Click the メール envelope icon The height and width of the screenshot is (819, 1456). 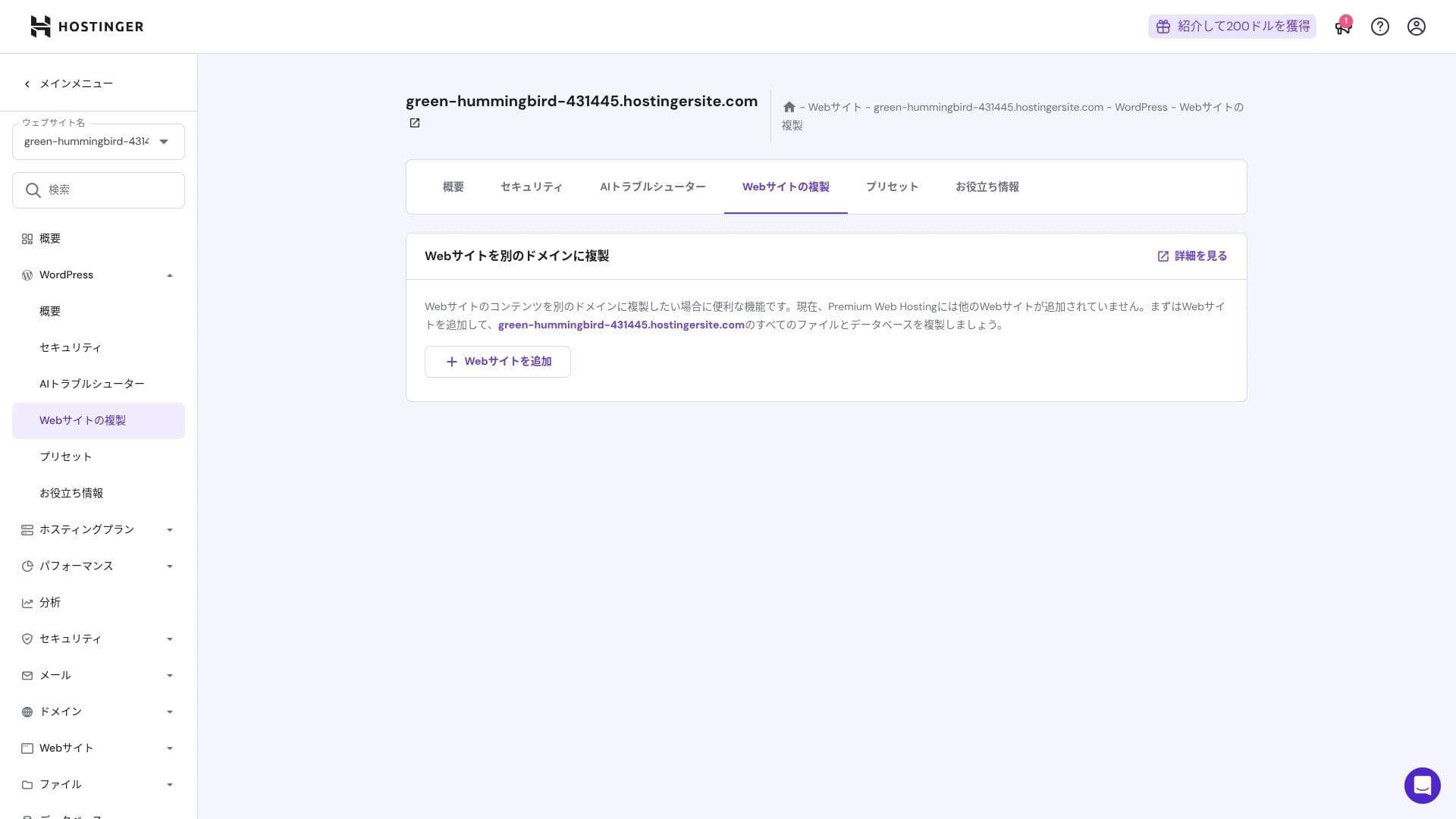click(27, 676)
